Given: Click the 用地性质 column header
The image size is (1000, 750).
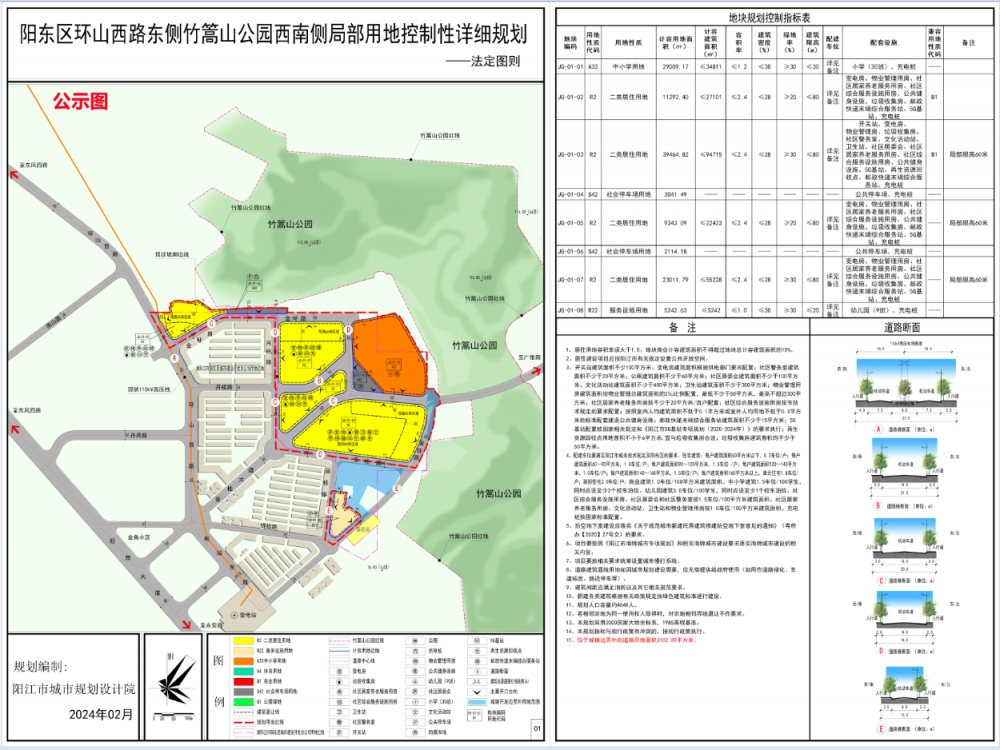Looking at the screenshot, I should pyautogui.click(x=628, y=43).
